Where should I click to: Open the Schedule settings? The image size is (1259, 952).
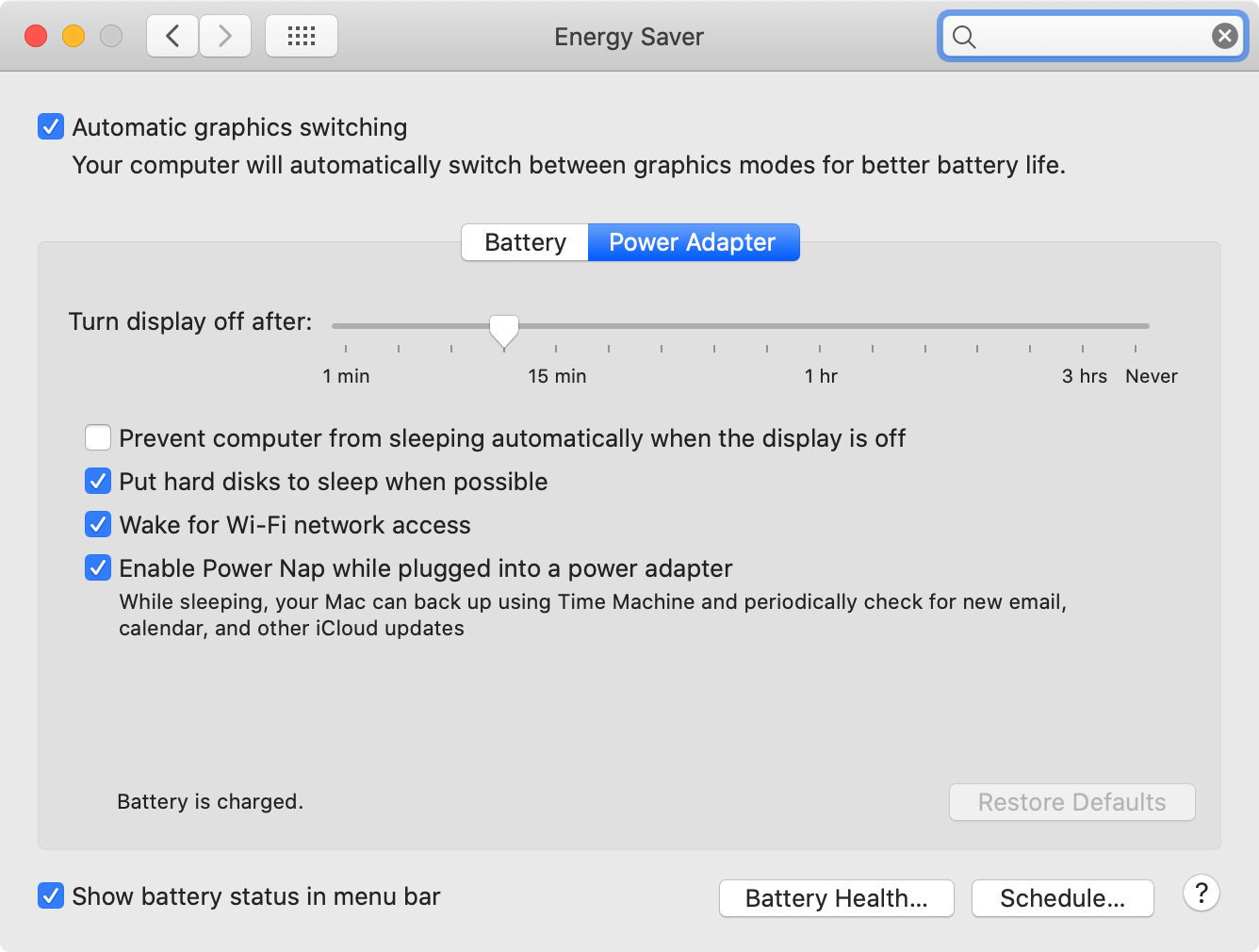1063,898
